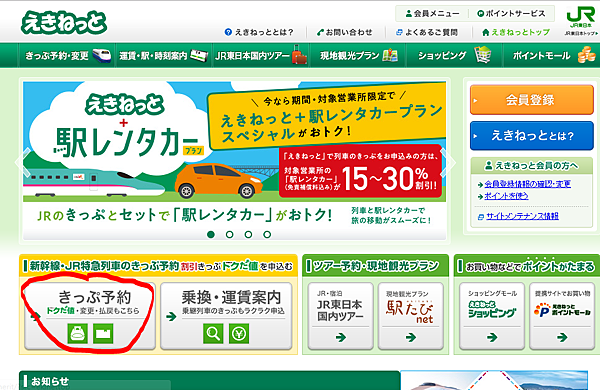Viewport: 600px width, 390px height.
Task: Select the first carousel dot
Action: pos(210,234)
